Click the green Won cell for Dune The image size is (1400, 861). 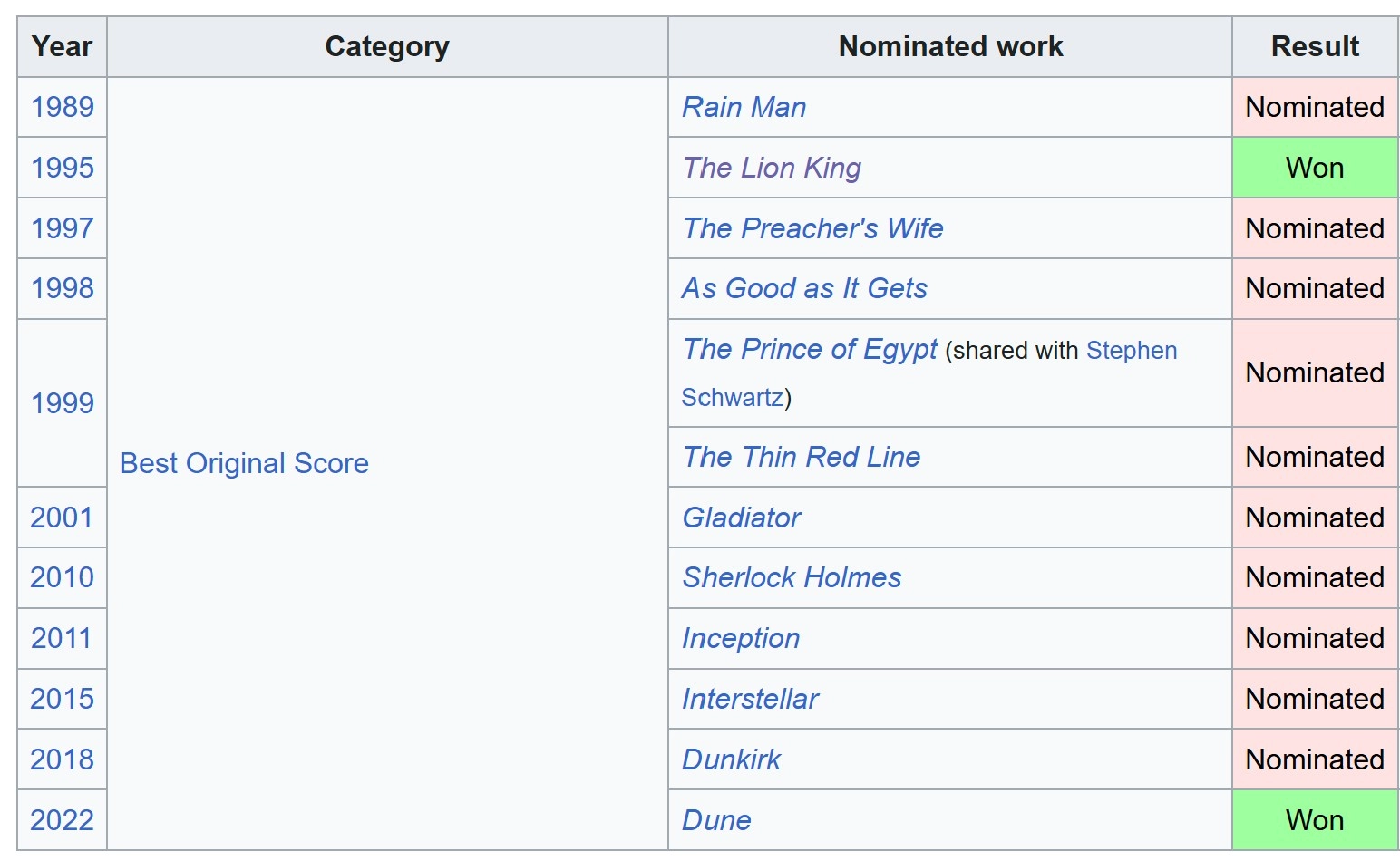click(1314, 820)
